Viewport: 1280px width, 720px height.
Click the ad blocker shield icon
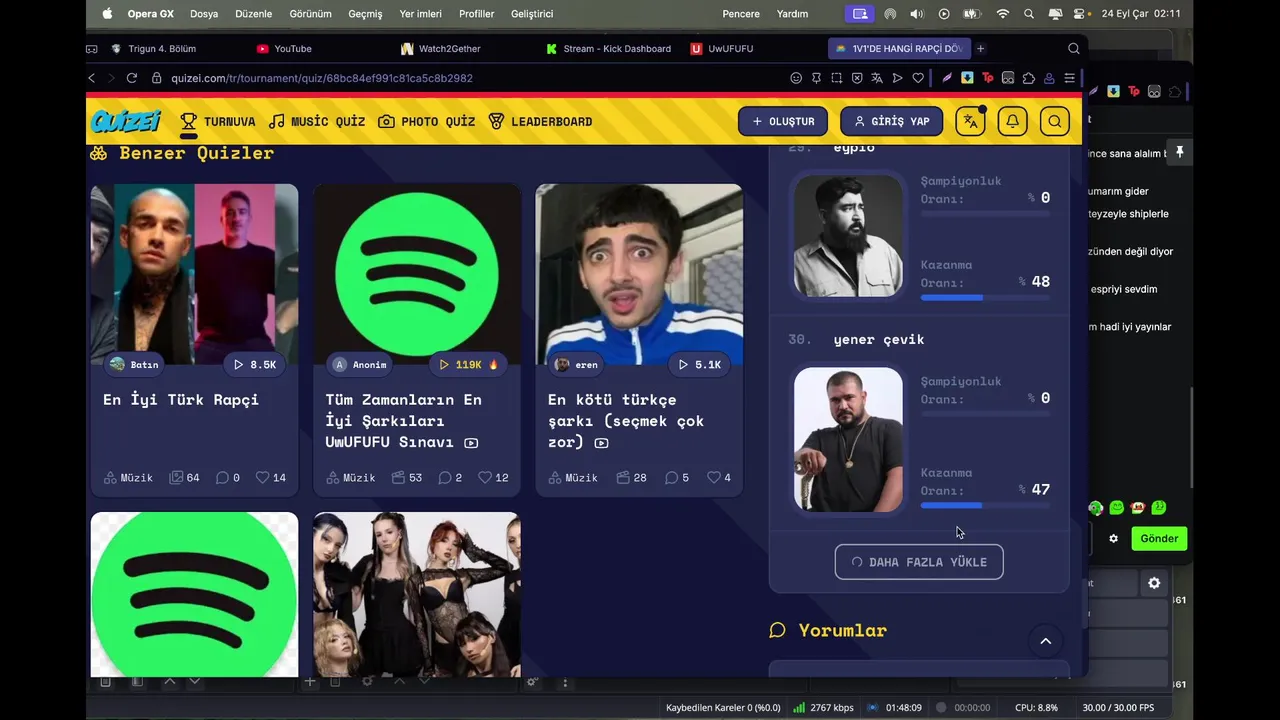click(857, 78)
